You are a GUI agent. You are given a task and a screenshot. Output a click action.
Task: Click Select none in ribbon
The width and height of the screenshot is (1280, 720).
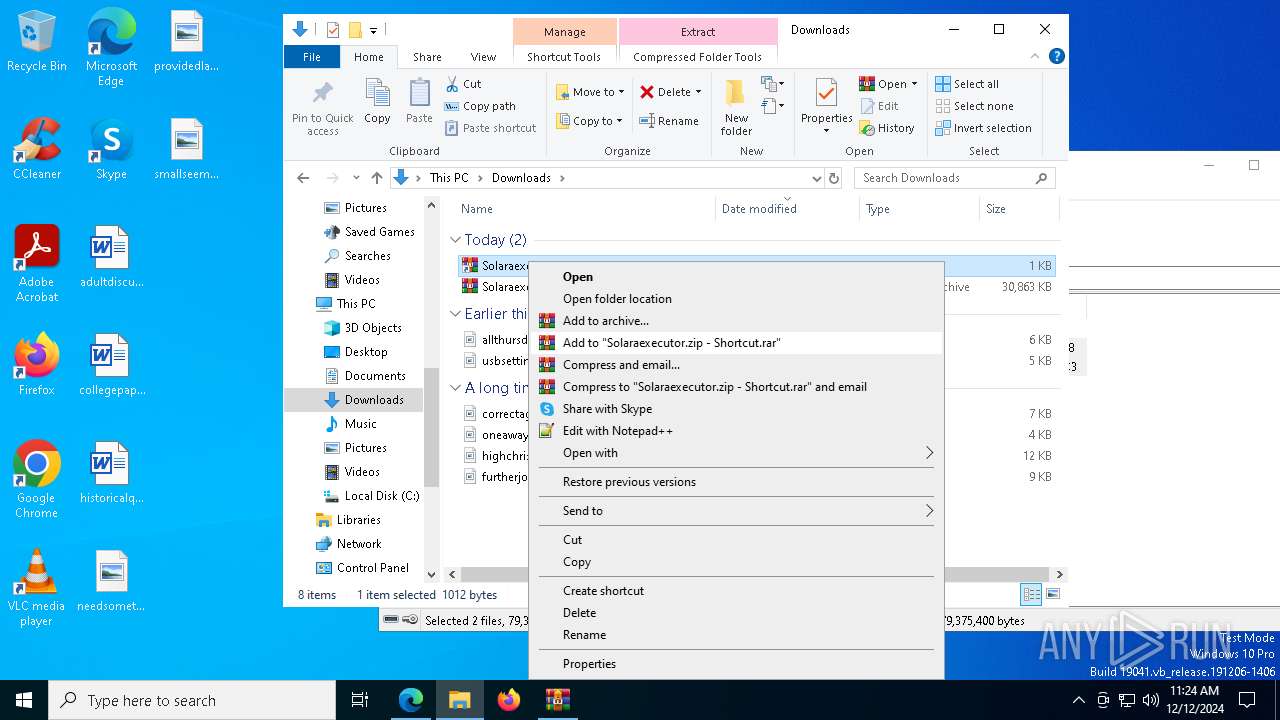click(x=974, y=106)
